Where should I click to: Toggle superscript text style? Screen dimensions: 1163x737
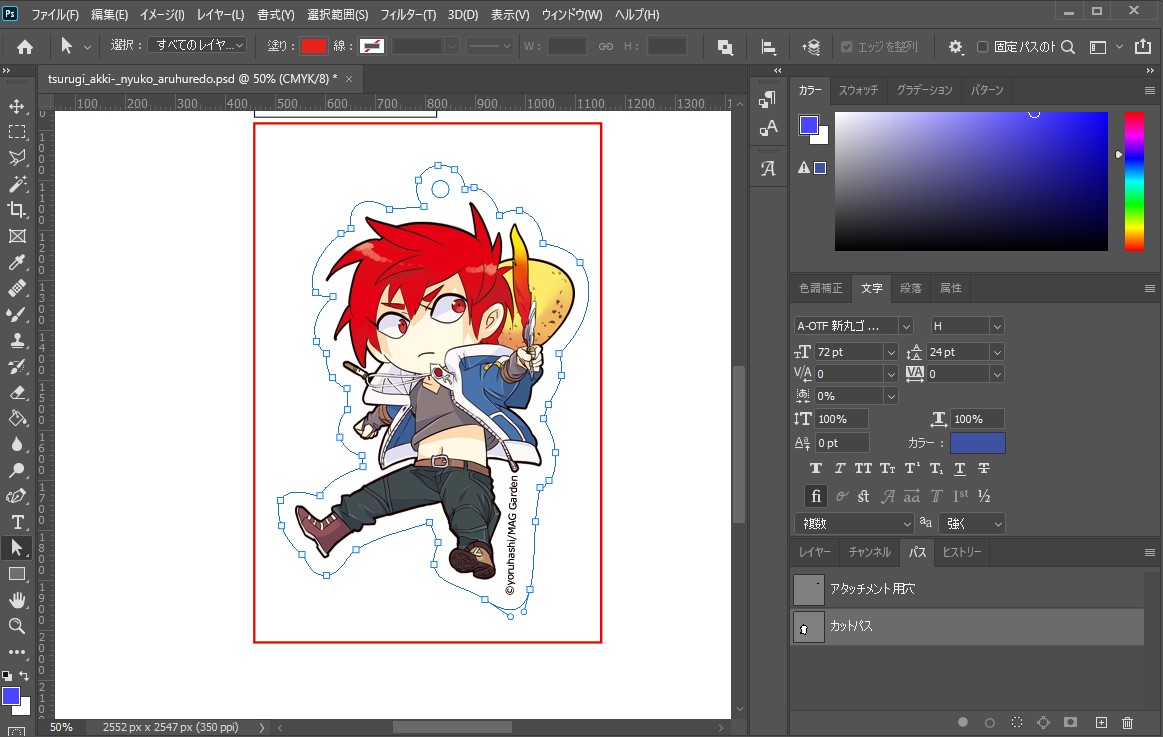(x=912, y=468)
